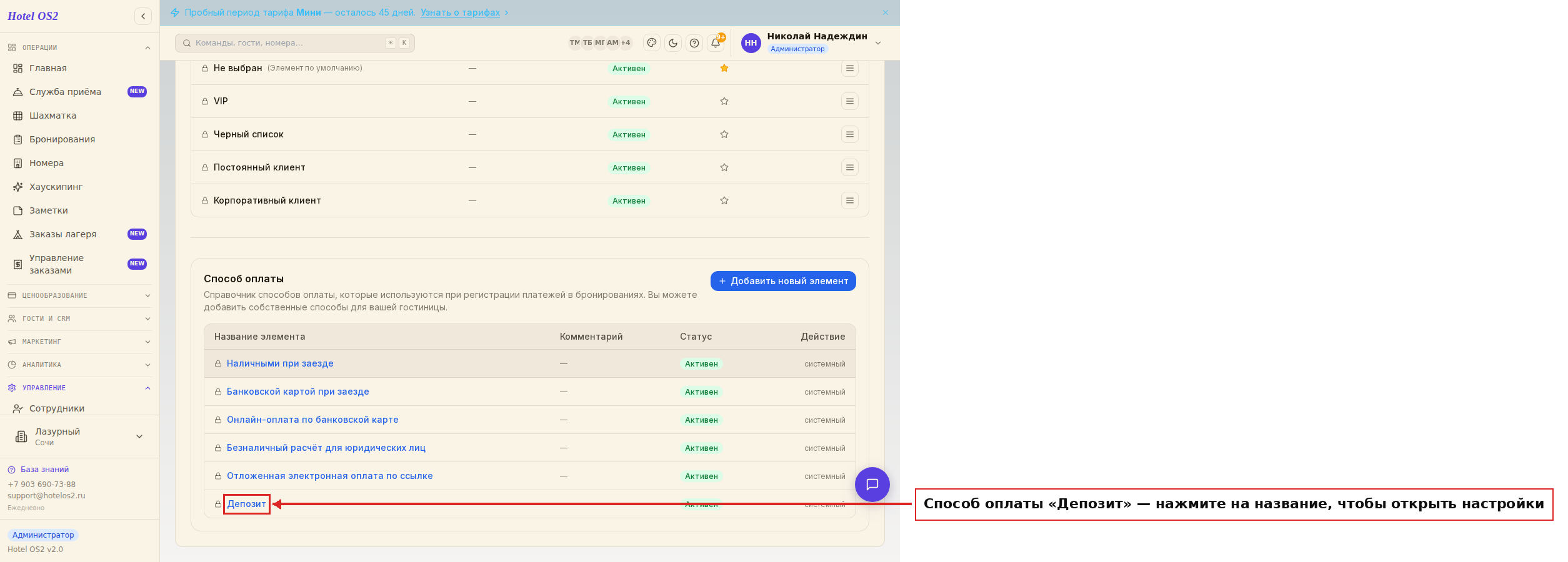Open Заказы лагеря in sidebar

tap(79, 234)
